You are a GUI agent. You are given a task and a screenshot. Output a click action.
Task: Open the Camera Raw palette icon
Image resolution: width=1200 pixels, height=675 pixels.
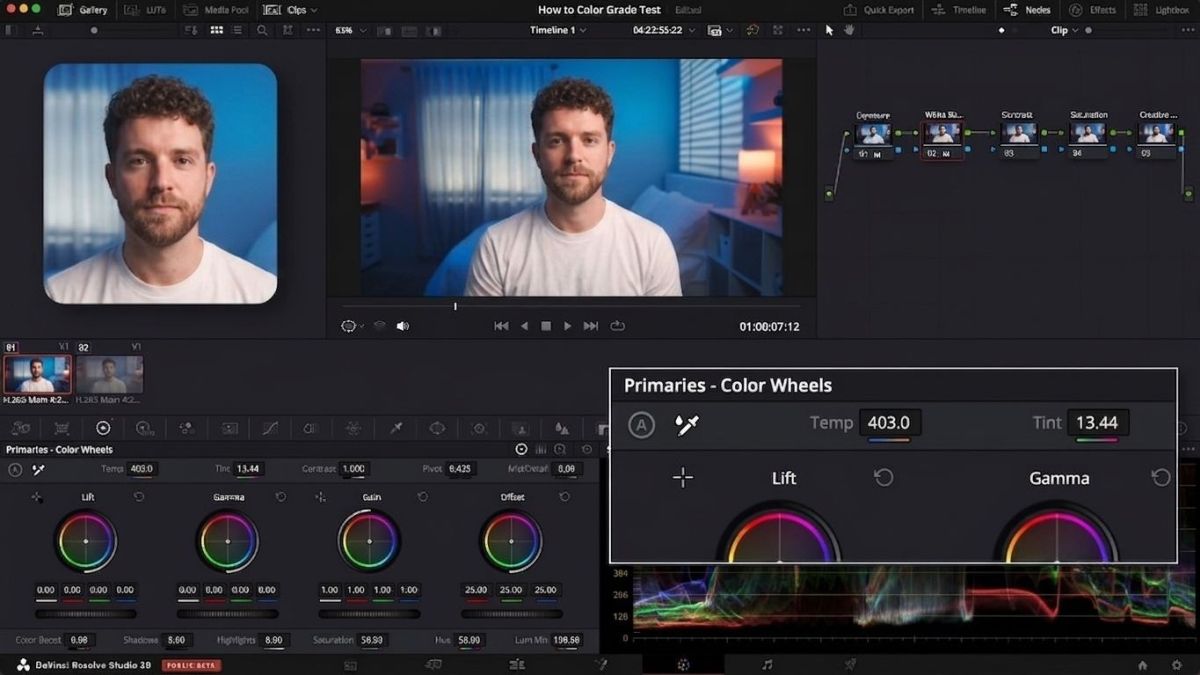pyautogui.click(x=20, y=428)
